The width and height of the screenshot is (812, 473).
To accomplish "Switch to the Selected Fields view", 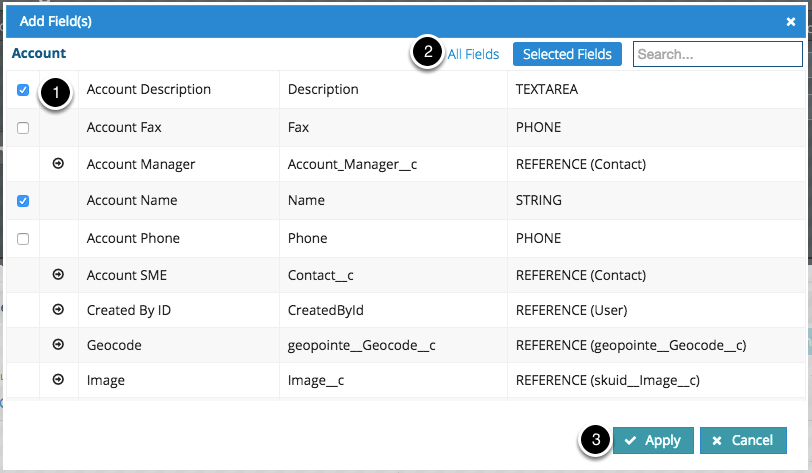I will click(567, 54).
